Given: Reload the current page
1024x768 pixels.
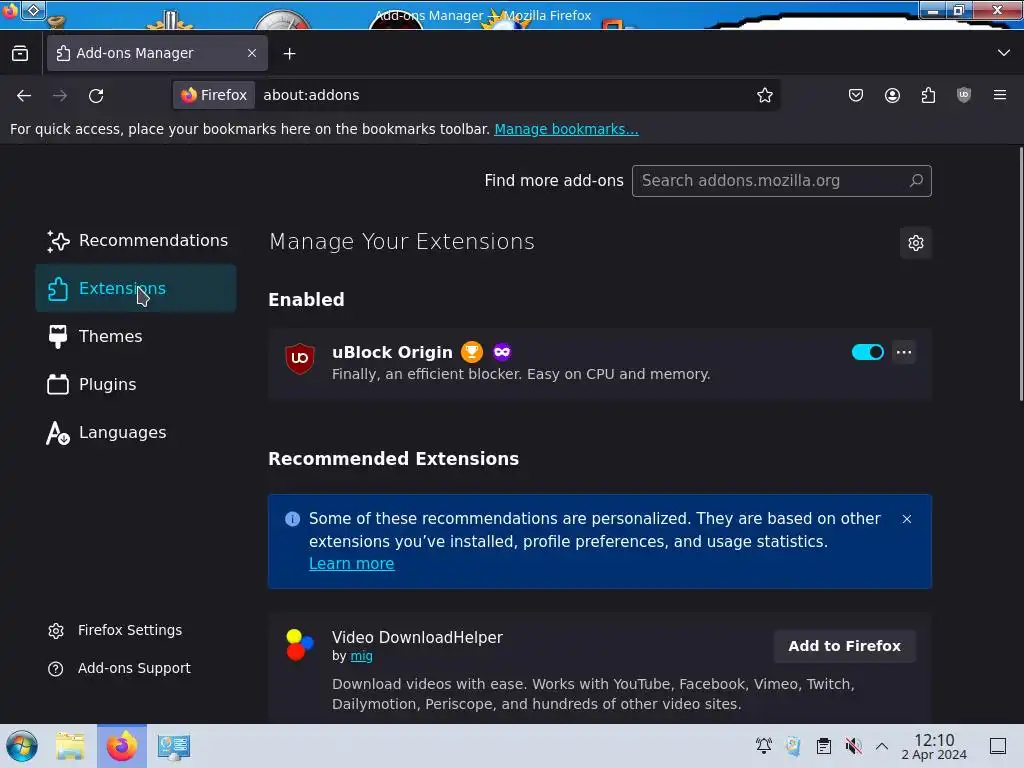Looking at the screenshot, I should click(96, 95).
